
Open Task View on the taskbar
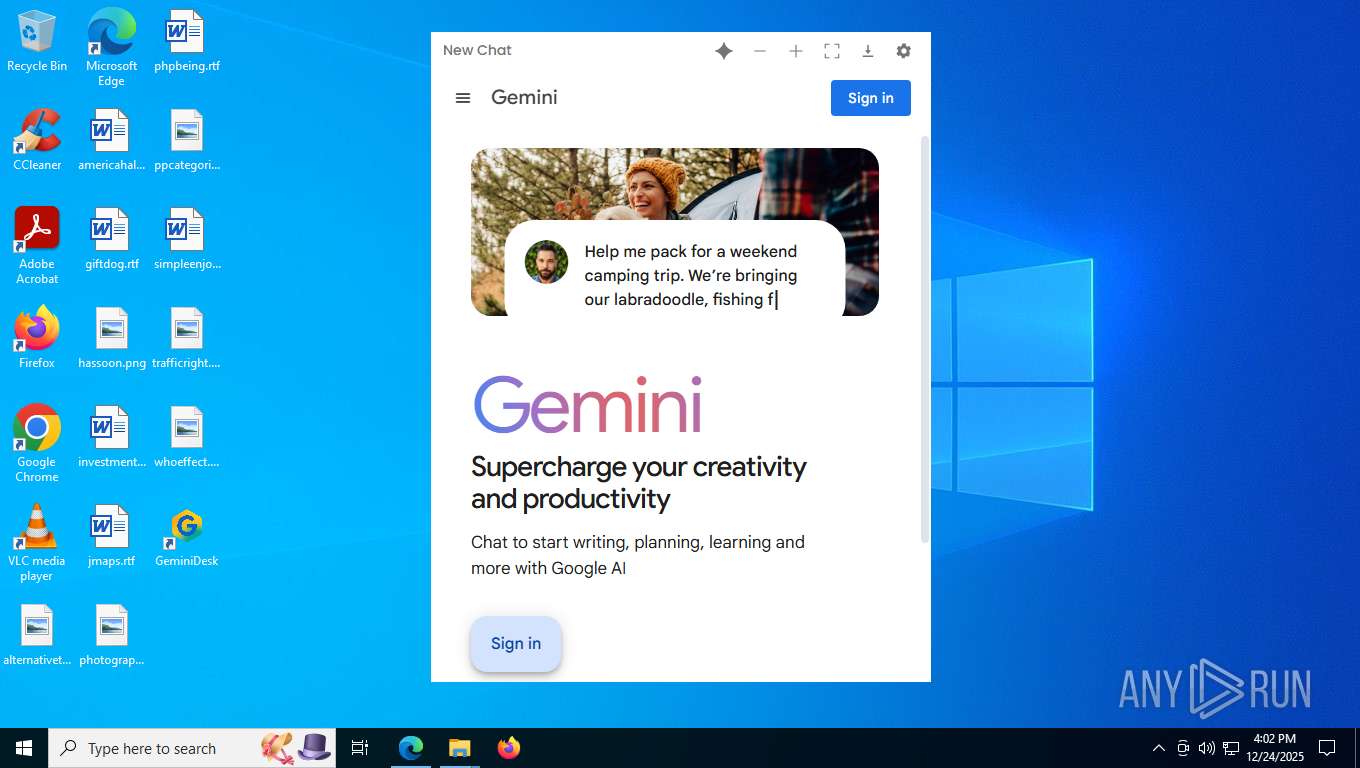click(x=360, y=748)
